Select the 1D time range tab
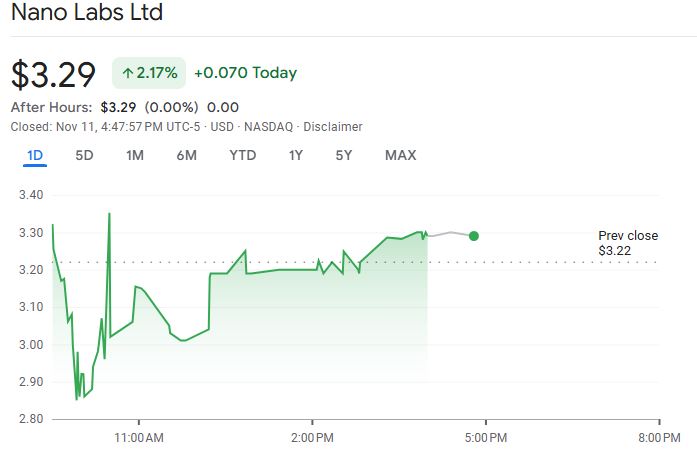Screen dimensions: 697x456 (x=35, y=155)
